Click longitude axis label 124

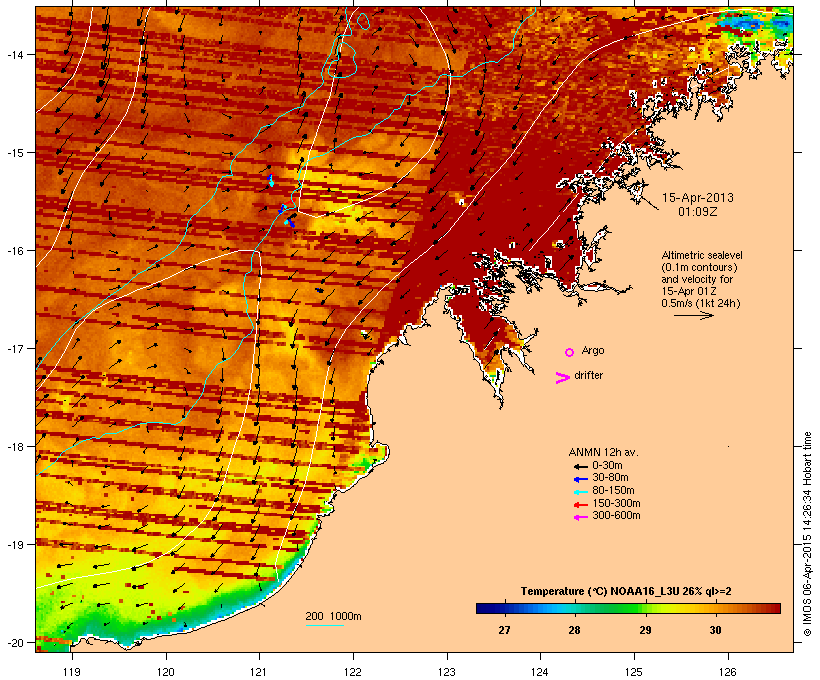[x=540, y=672]
